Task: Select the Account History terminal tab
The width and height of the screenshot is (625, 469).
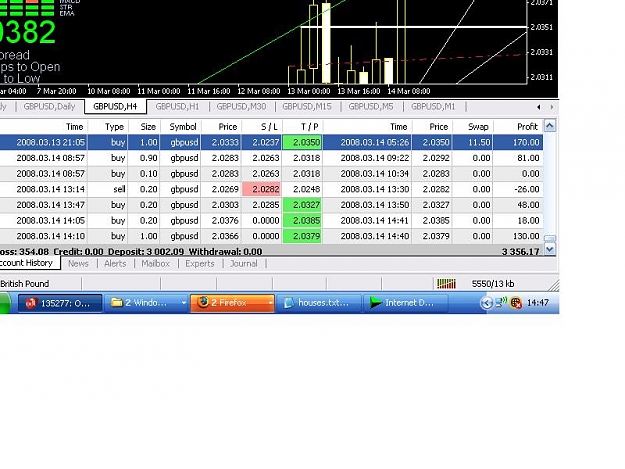Action: (x=28, y=263)
